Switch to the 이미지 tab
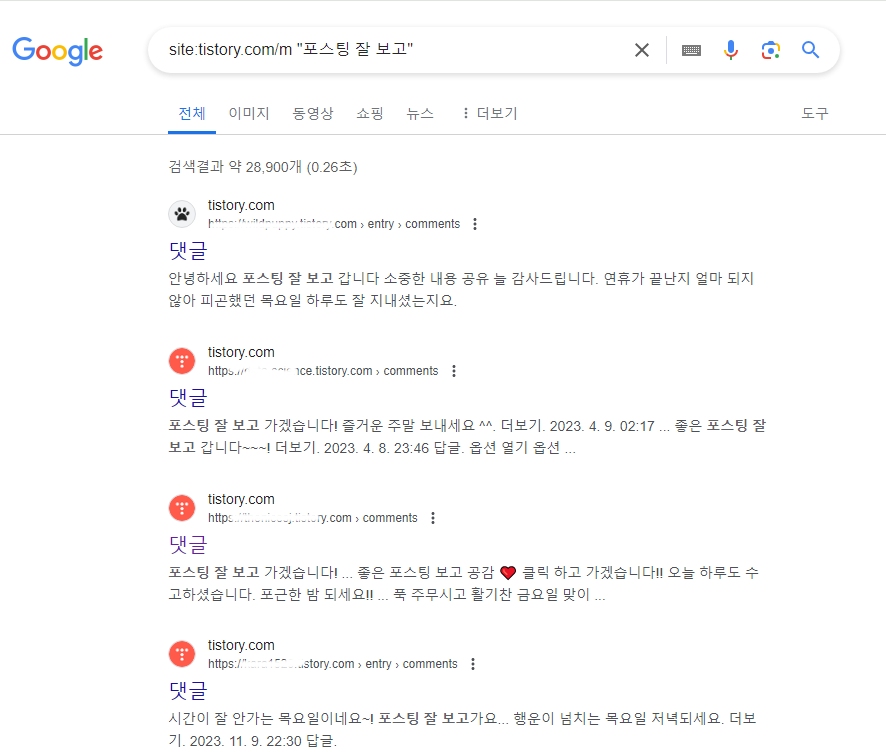The height and width of the screenshot is (754, 886). tap(249, 113)
